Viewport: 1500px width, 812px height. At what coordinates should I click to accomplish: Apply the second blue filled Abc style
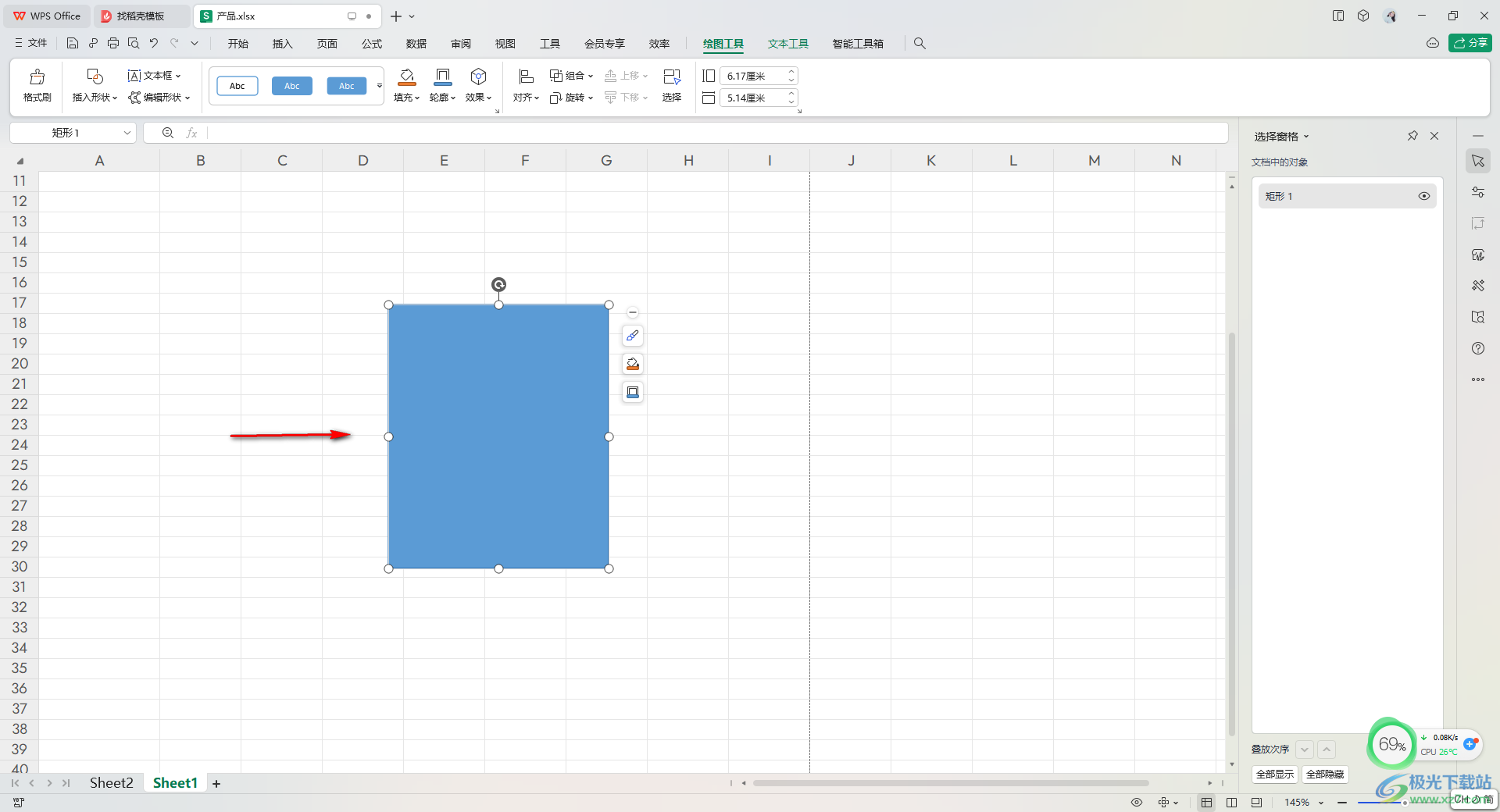[x=347, y=86]
